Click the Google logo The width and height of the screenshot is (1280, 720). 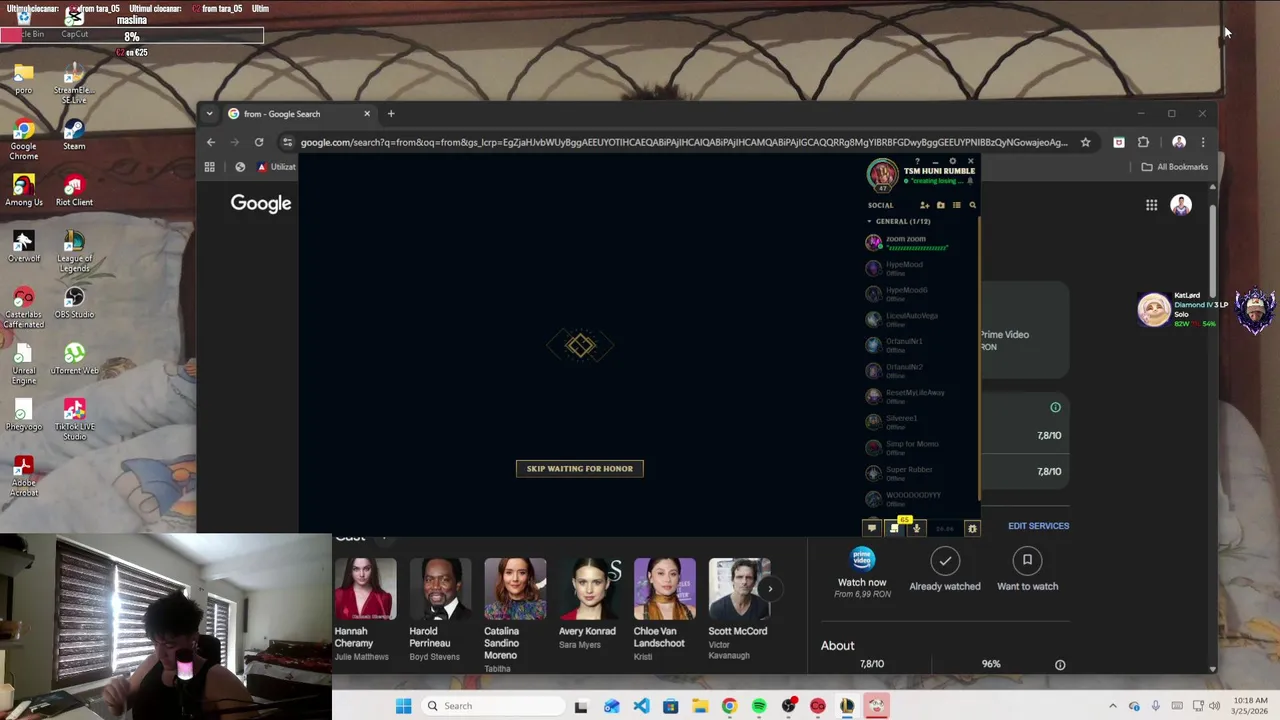(x=261, y=204)
